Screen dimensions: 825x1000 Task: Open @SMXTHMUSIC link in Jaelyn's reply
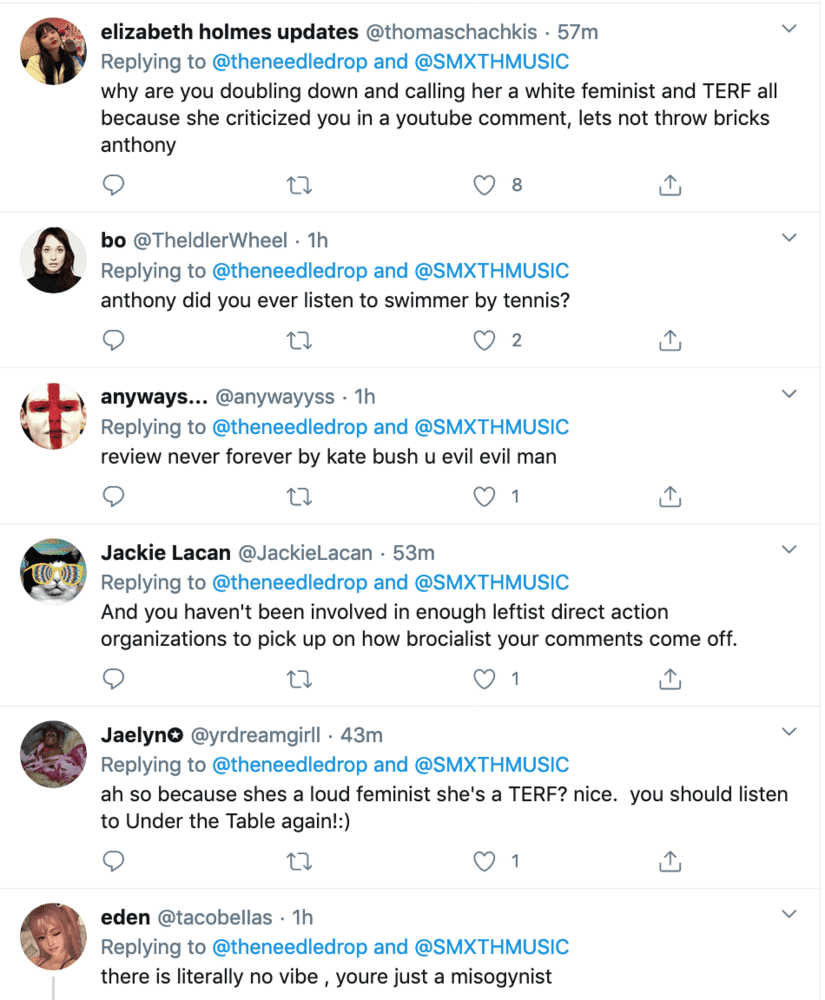[x=492, y=765]
